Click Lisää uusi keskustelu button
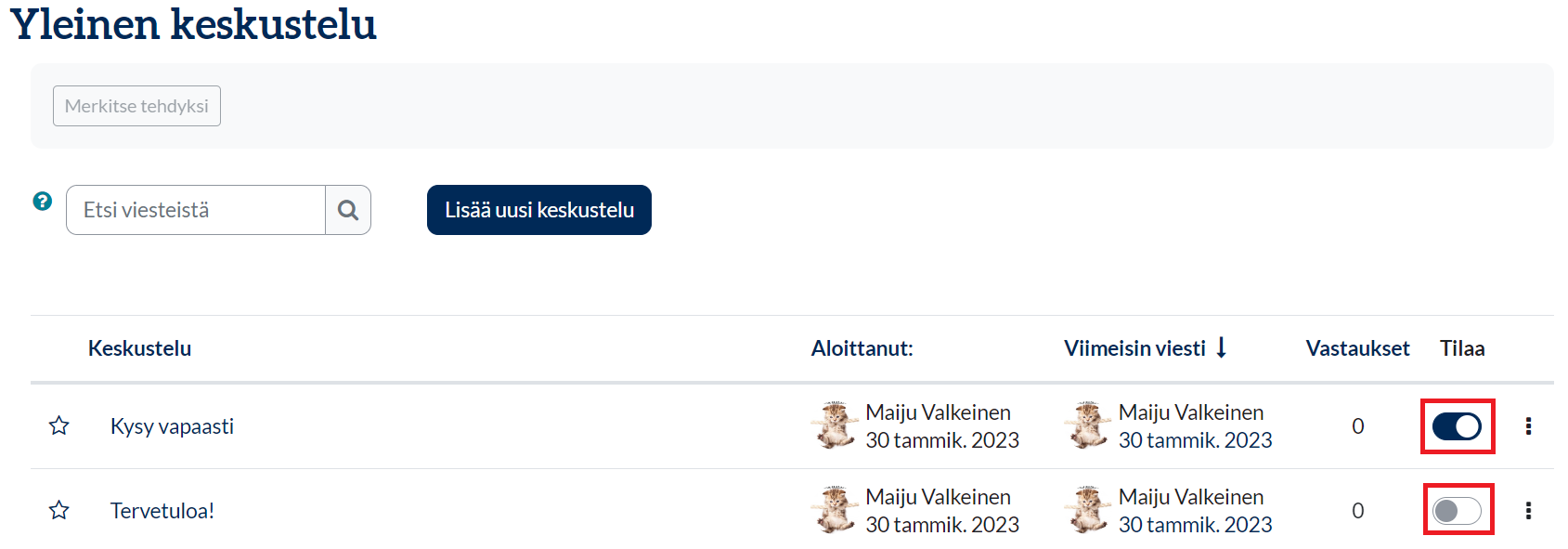This screenshot has width=1568, height=549. point(538,210)
